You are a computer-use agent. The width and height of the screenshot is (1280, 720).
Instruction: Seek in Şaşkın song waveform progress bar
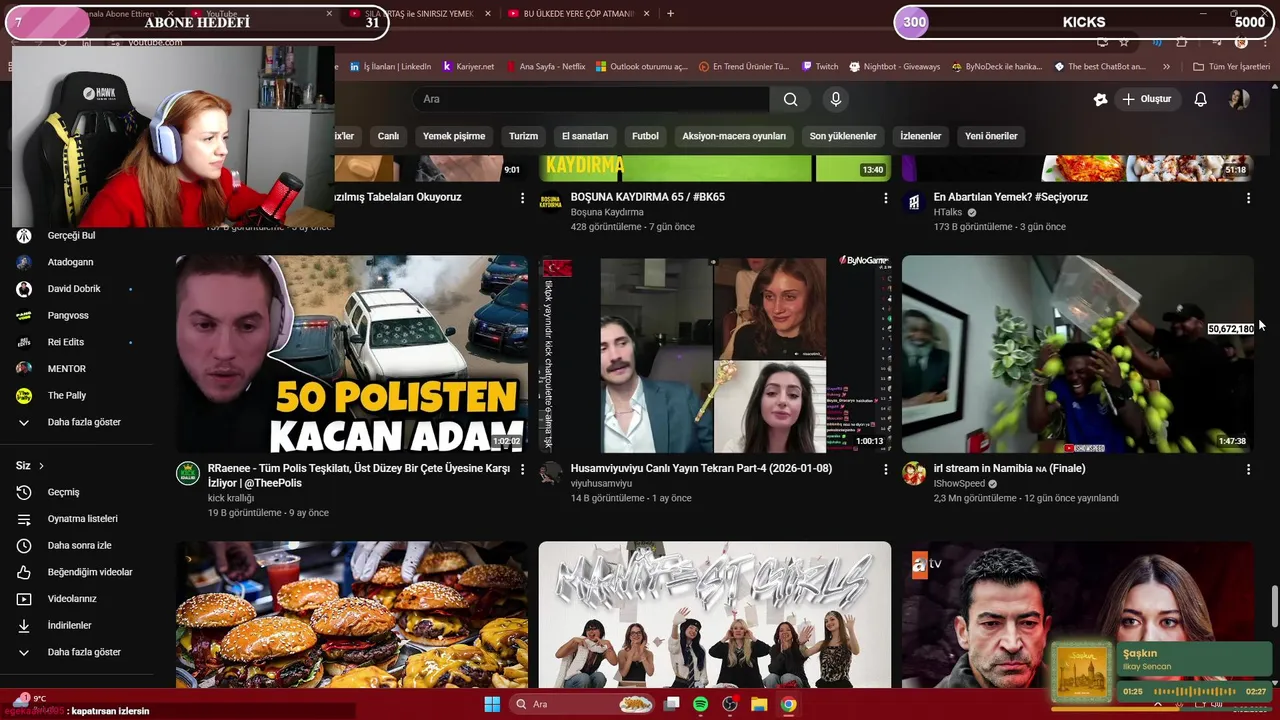[1194, 692]
